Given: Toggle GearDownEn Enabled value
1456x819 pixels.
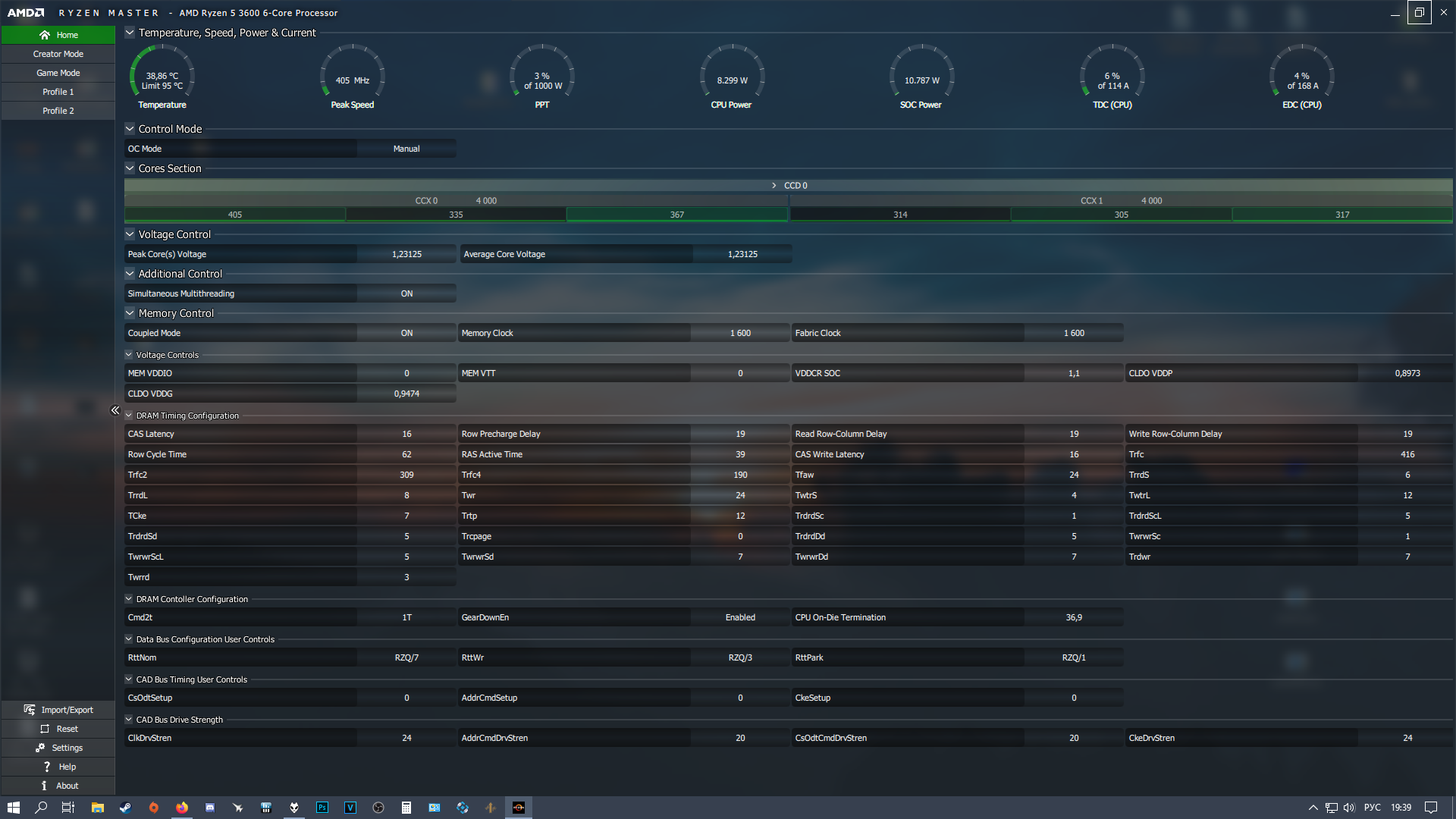Looking at the screenshot, I should (x=739, y=617).
